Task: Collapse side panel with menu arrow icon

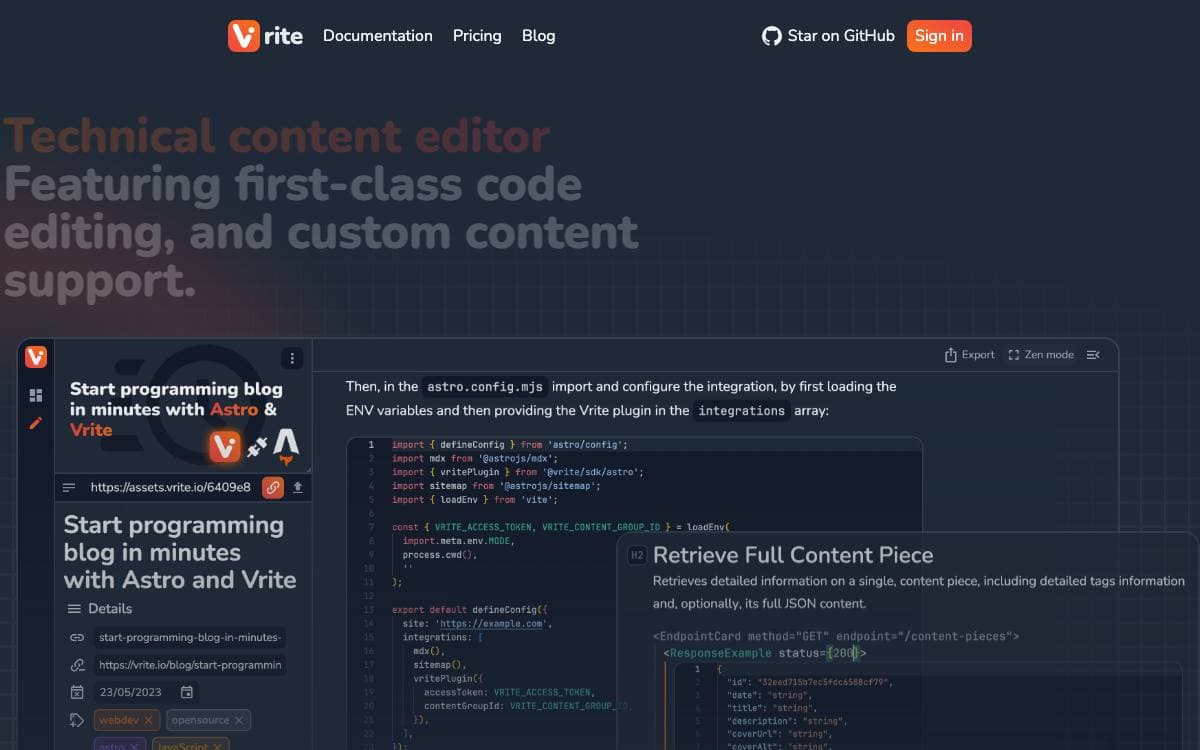Action: (1093, 355)
